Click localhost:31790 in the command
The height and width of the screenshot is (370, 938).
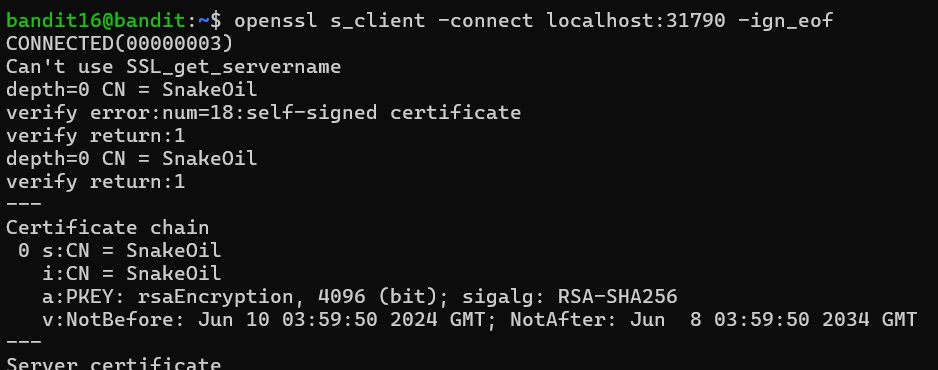(x=636, y=21)
